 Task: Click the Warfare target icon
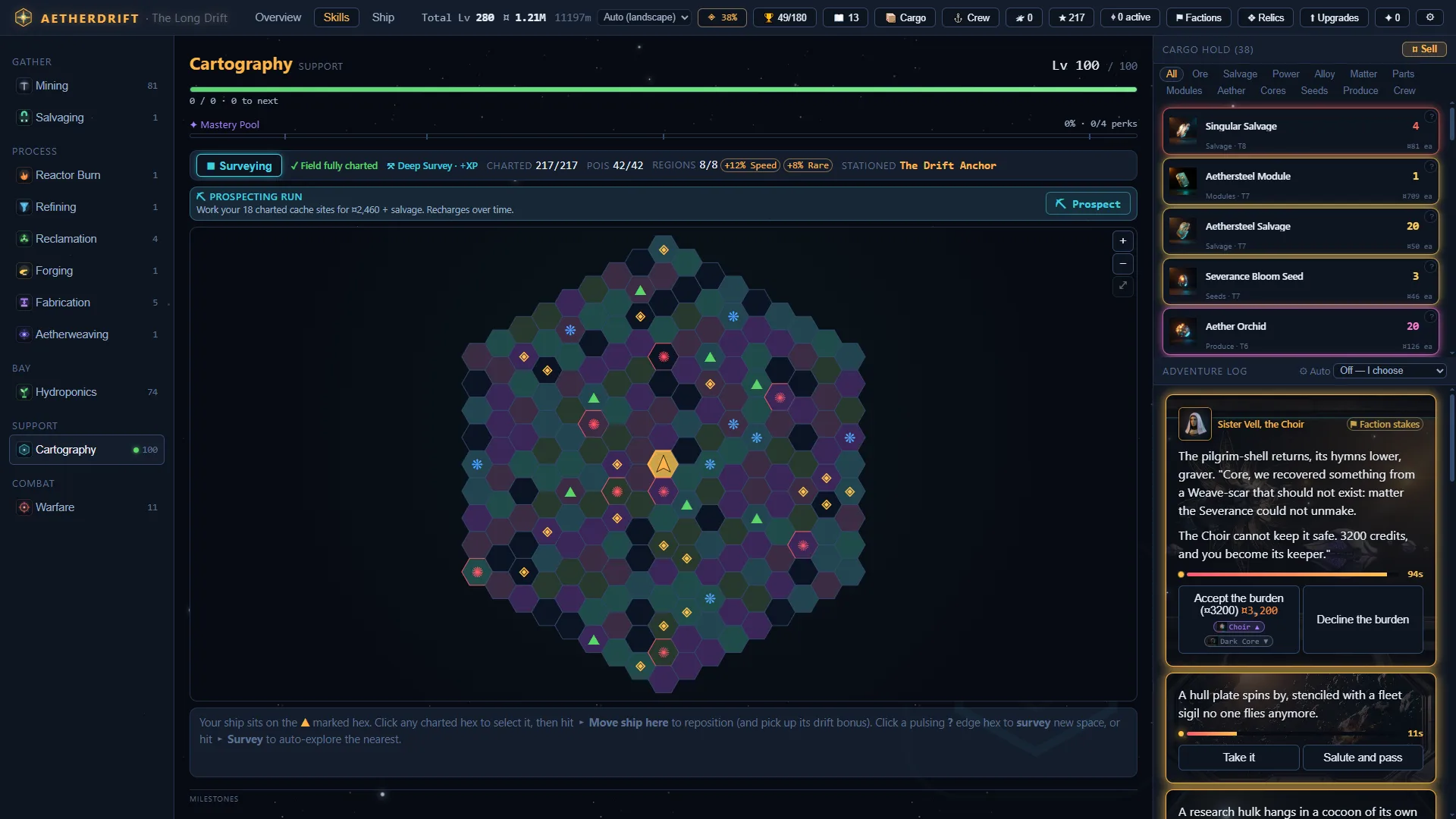24,507
